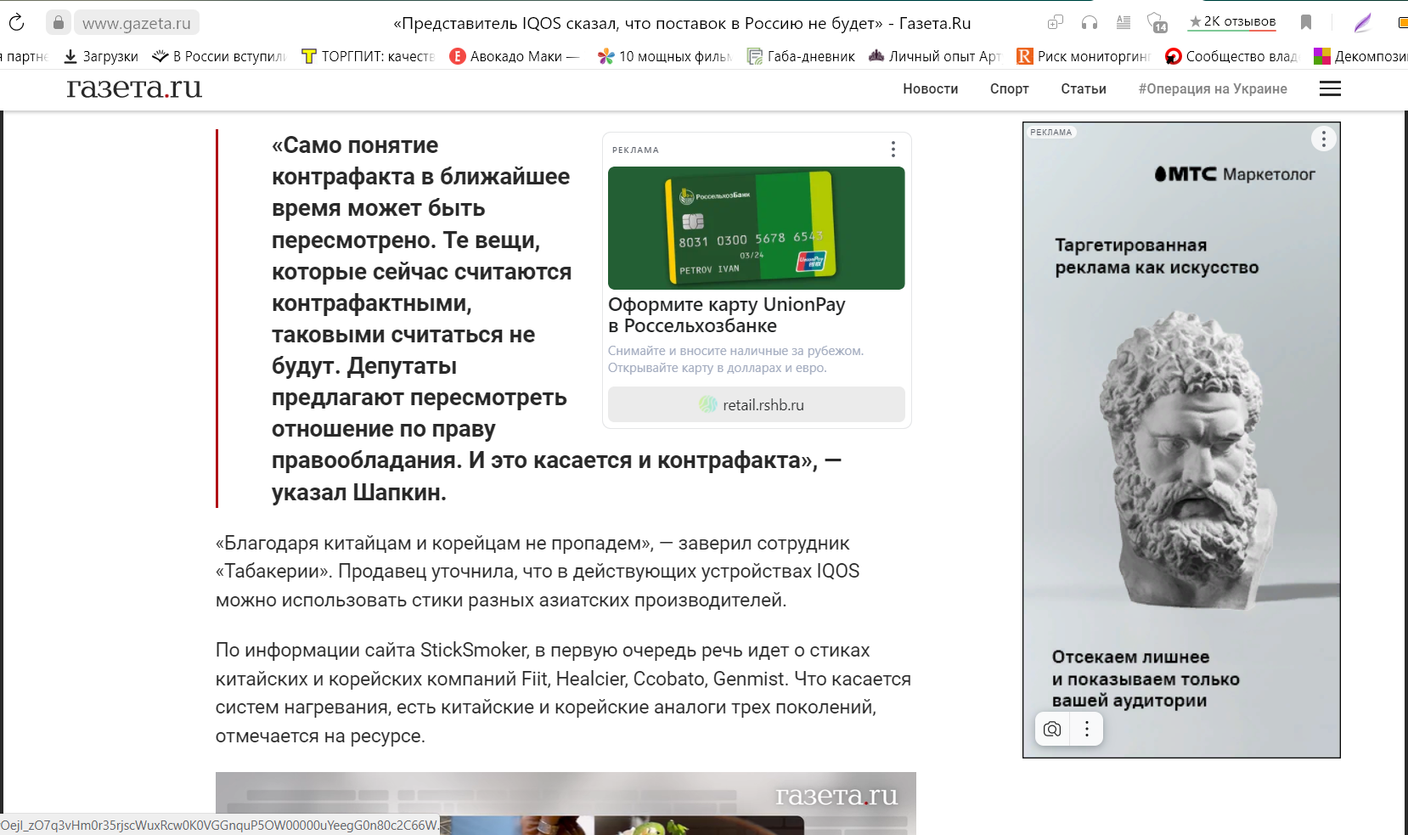Click the quote ending with указал Шапкин
Viewport: 1408px width, 835px height.
point(556,319)
